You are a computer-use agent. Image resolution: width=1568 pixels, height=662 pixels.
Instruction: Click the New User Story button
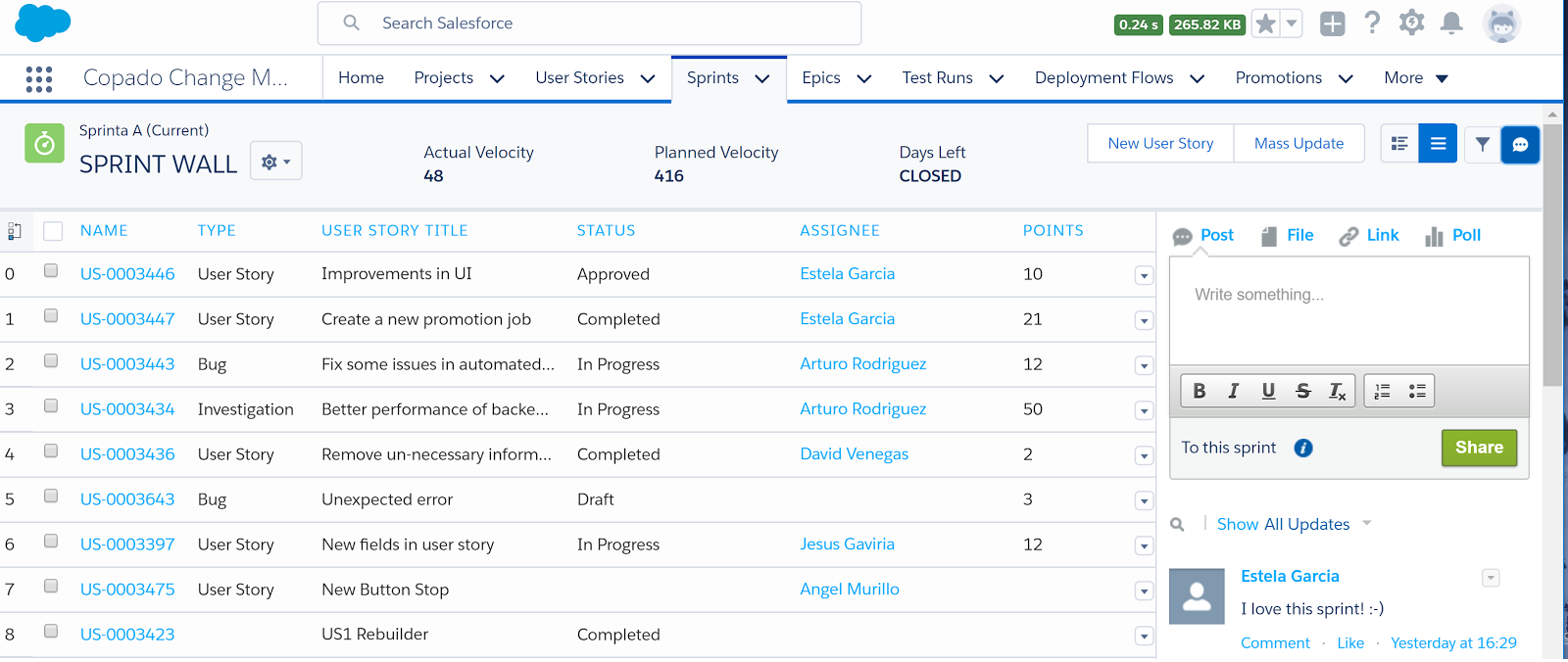point(1160,144)
